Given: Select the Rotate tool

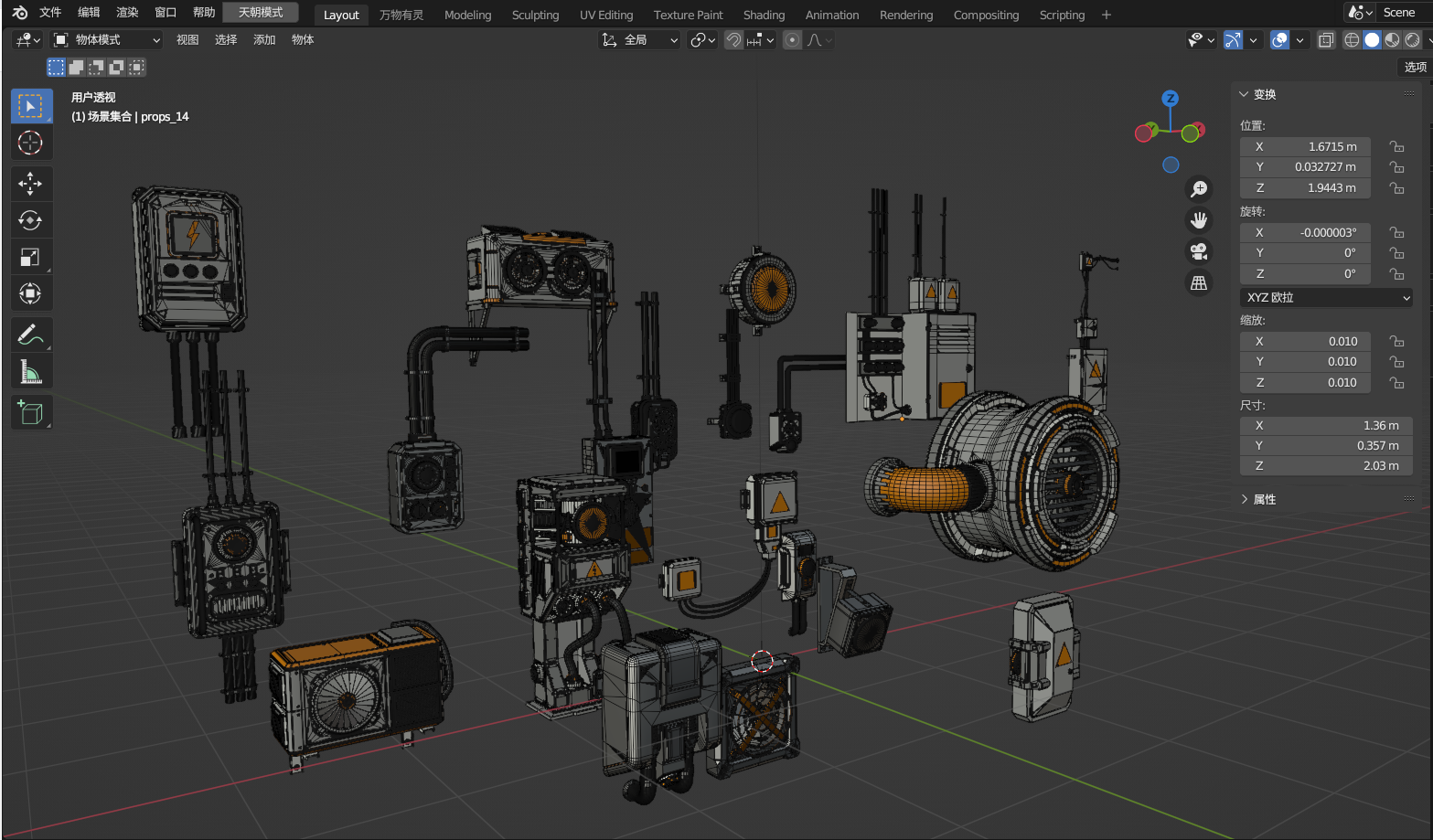Looking at the screenshot, I should click(x=31, y=220).
